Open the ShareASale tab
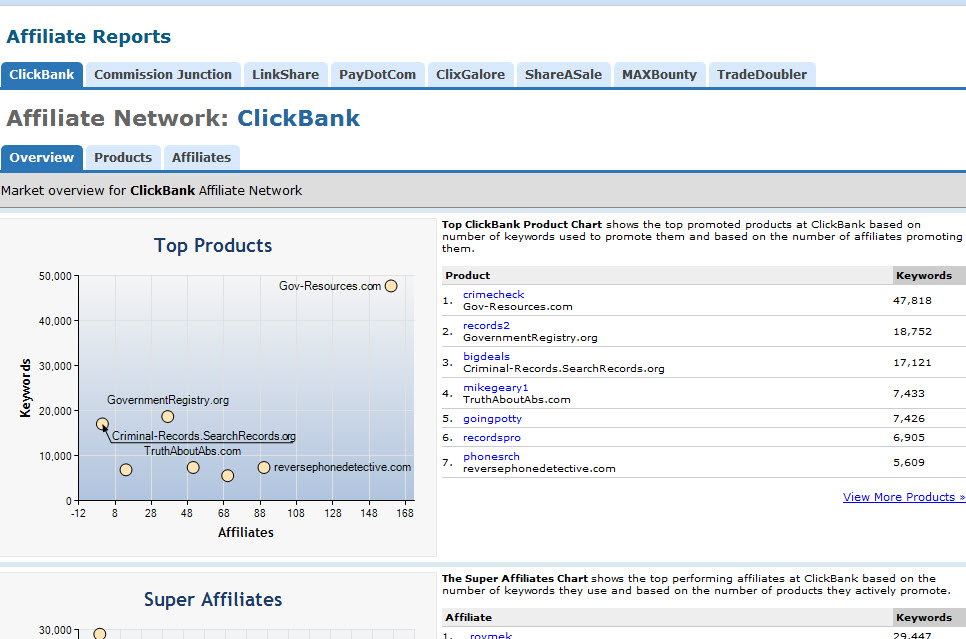Image resolution: width=966 pixels, height=639 pixels. [563, 75]
